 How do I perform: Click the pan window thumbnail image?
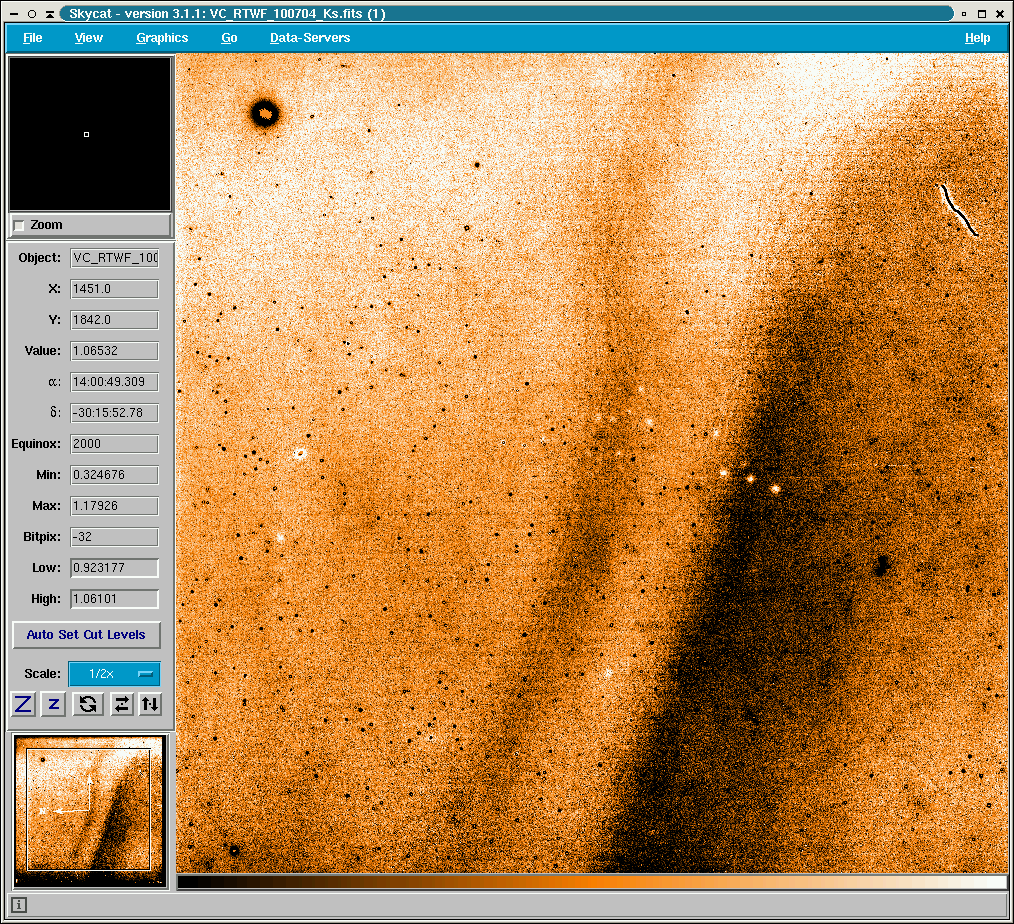tap(89, 809)
